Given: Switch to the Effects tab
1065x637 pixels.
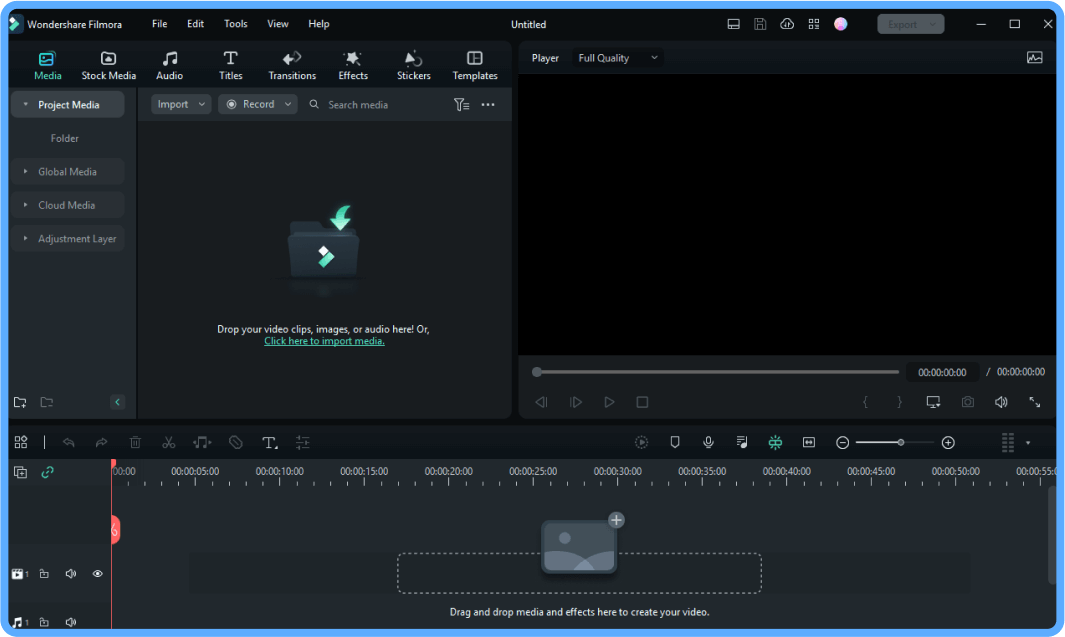Looking at the screenshot, I should coord(353,66).
